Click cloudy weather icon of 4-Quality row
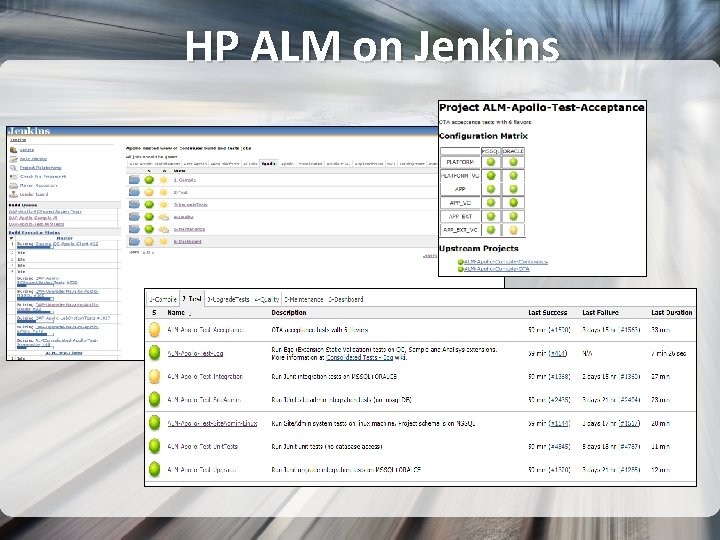 tap(163, 217)
